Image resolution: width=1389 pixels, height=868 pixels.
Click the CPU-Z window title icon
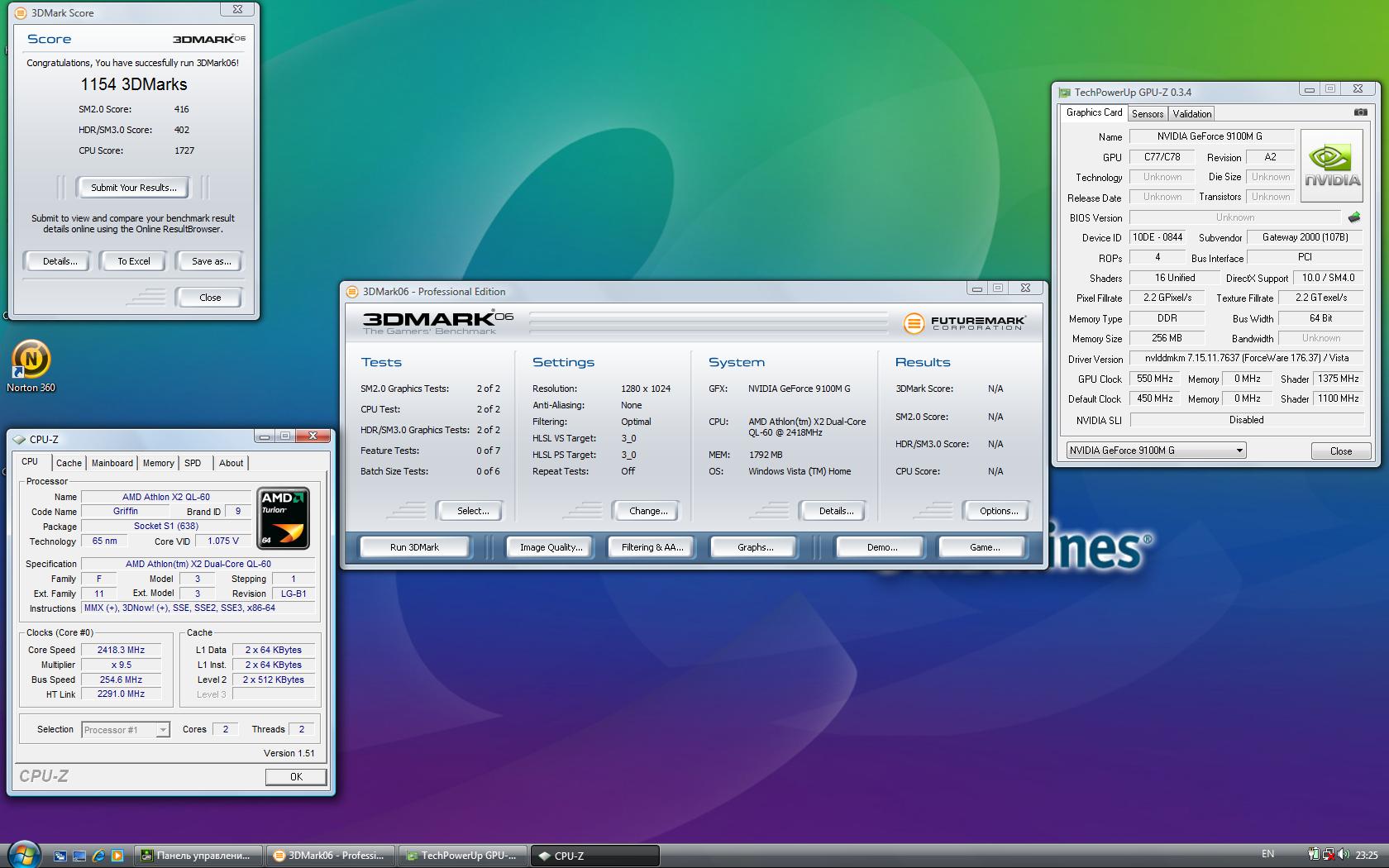19,439
